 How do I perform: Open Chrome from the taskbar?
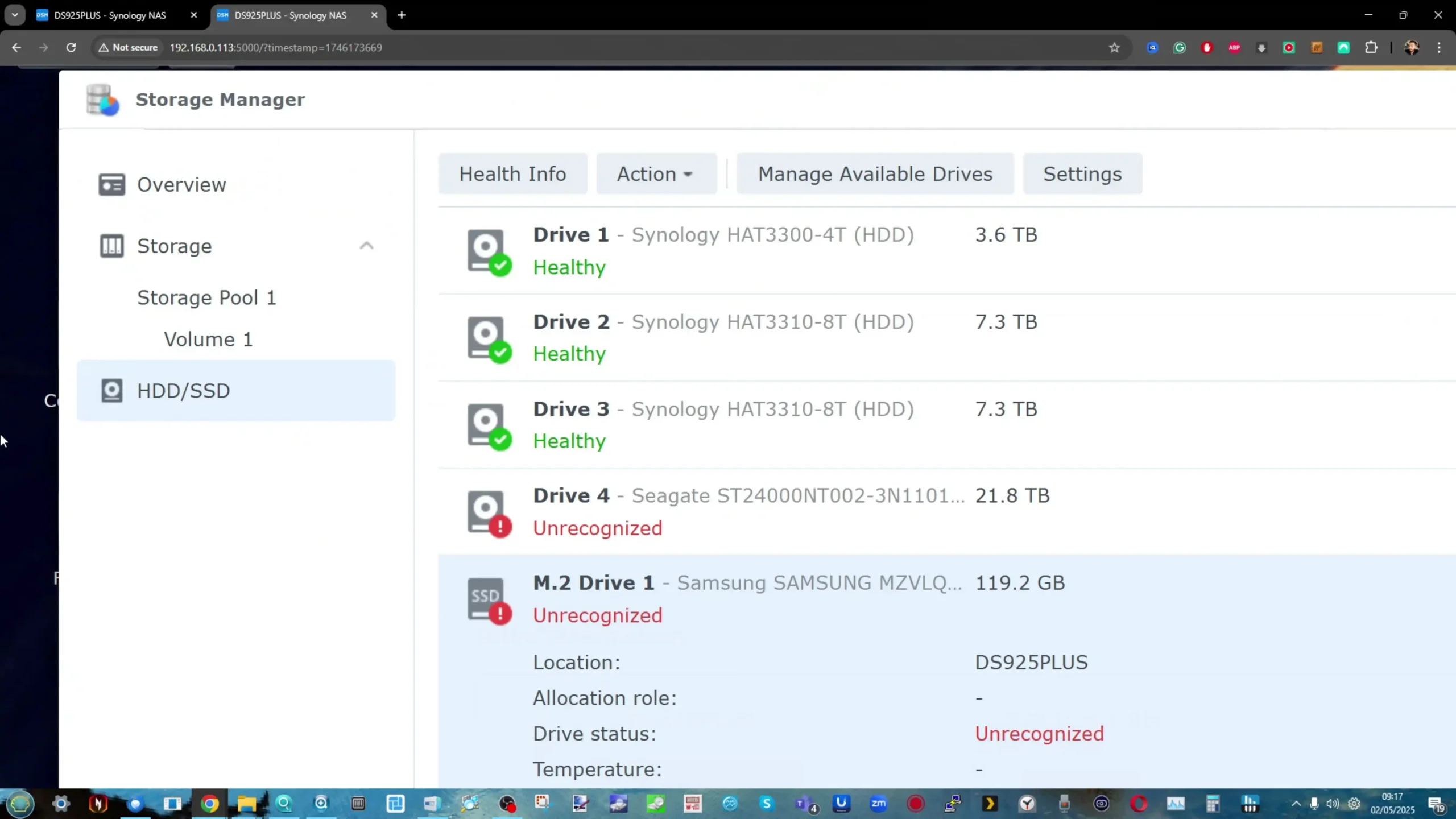[209, 804]
